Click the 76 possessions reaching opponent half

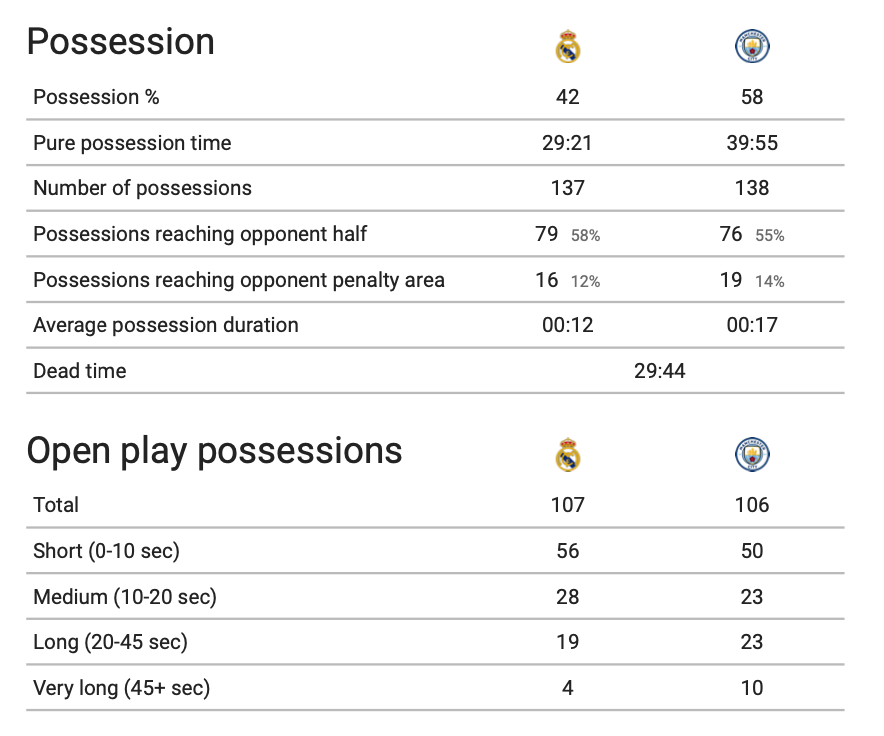pos(731,234)
